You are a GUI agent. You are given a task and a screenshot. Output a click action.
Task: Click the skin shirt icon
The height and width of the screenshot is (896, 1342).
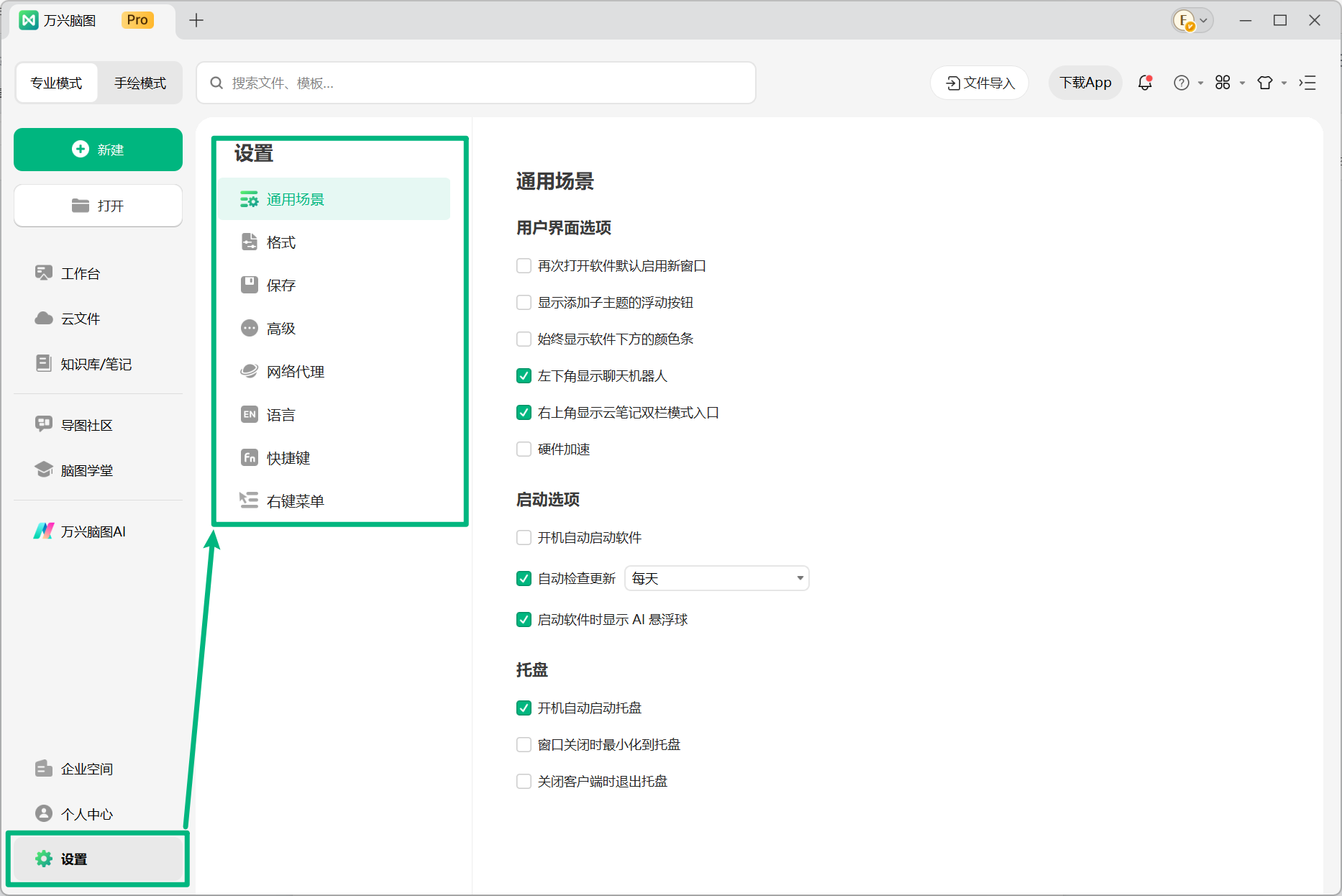click(x=1264, y=83)
